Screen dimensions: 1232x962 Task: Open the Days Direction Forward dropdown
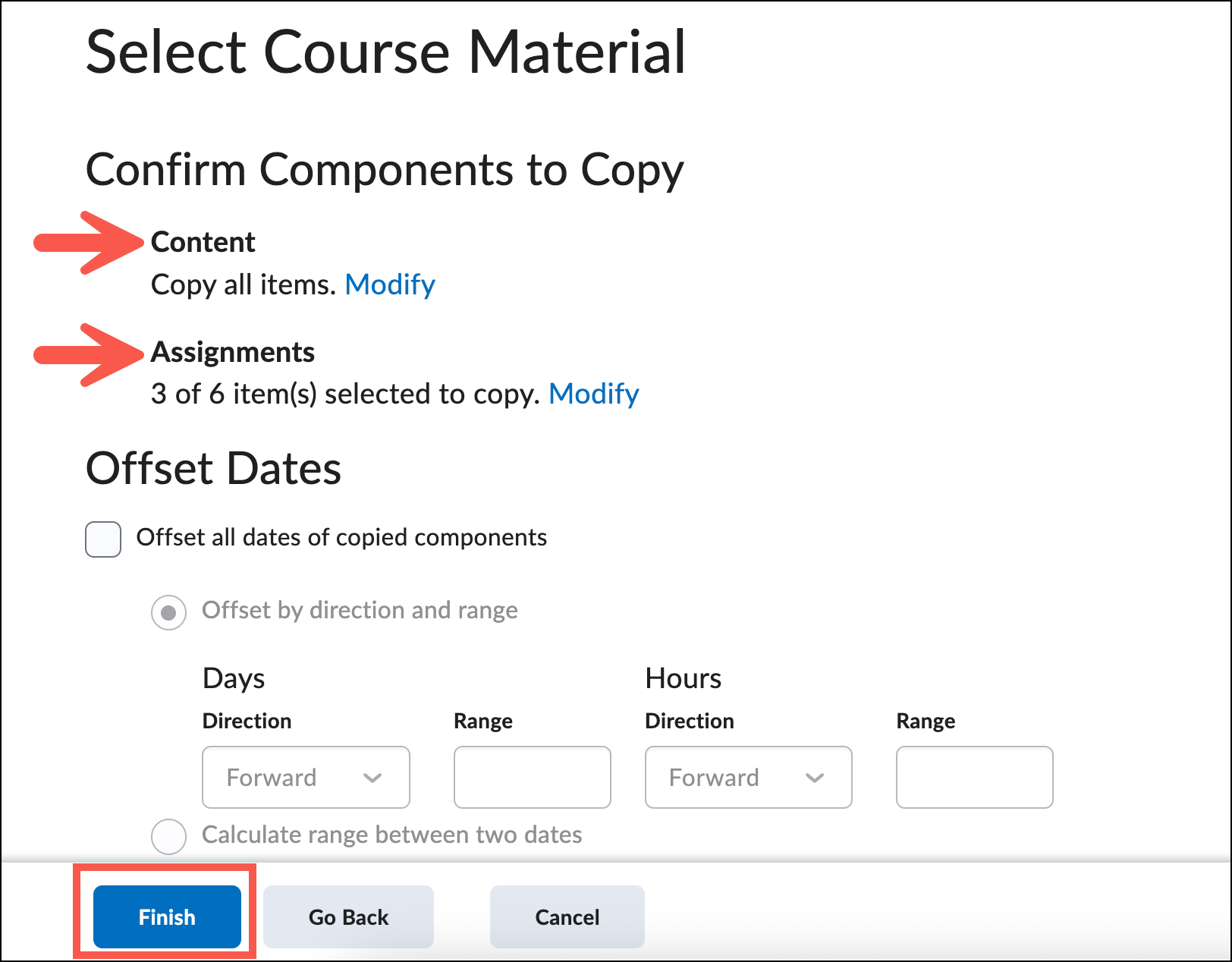[306, 778]
